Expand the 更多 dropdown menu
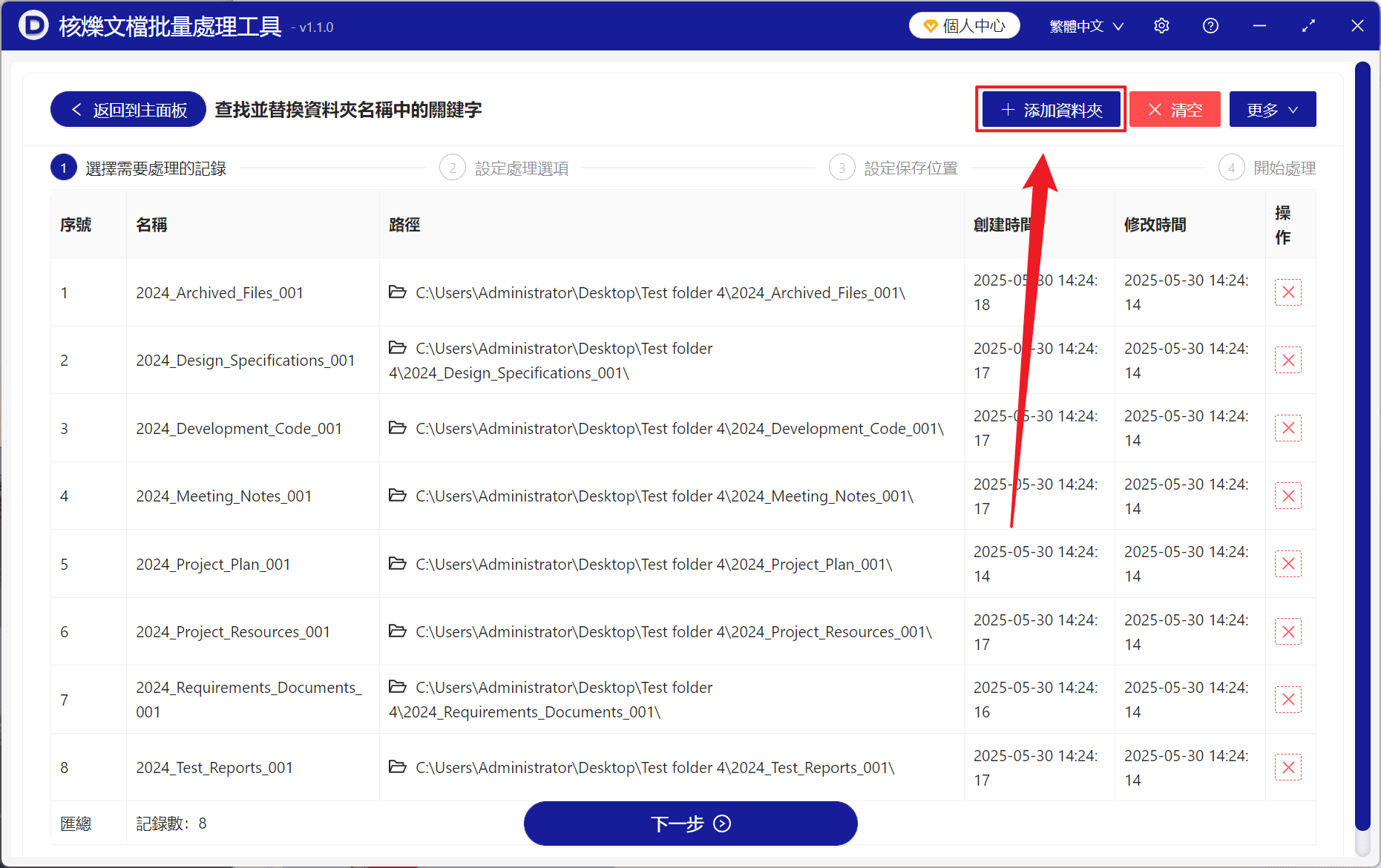 pos(1272,110)
